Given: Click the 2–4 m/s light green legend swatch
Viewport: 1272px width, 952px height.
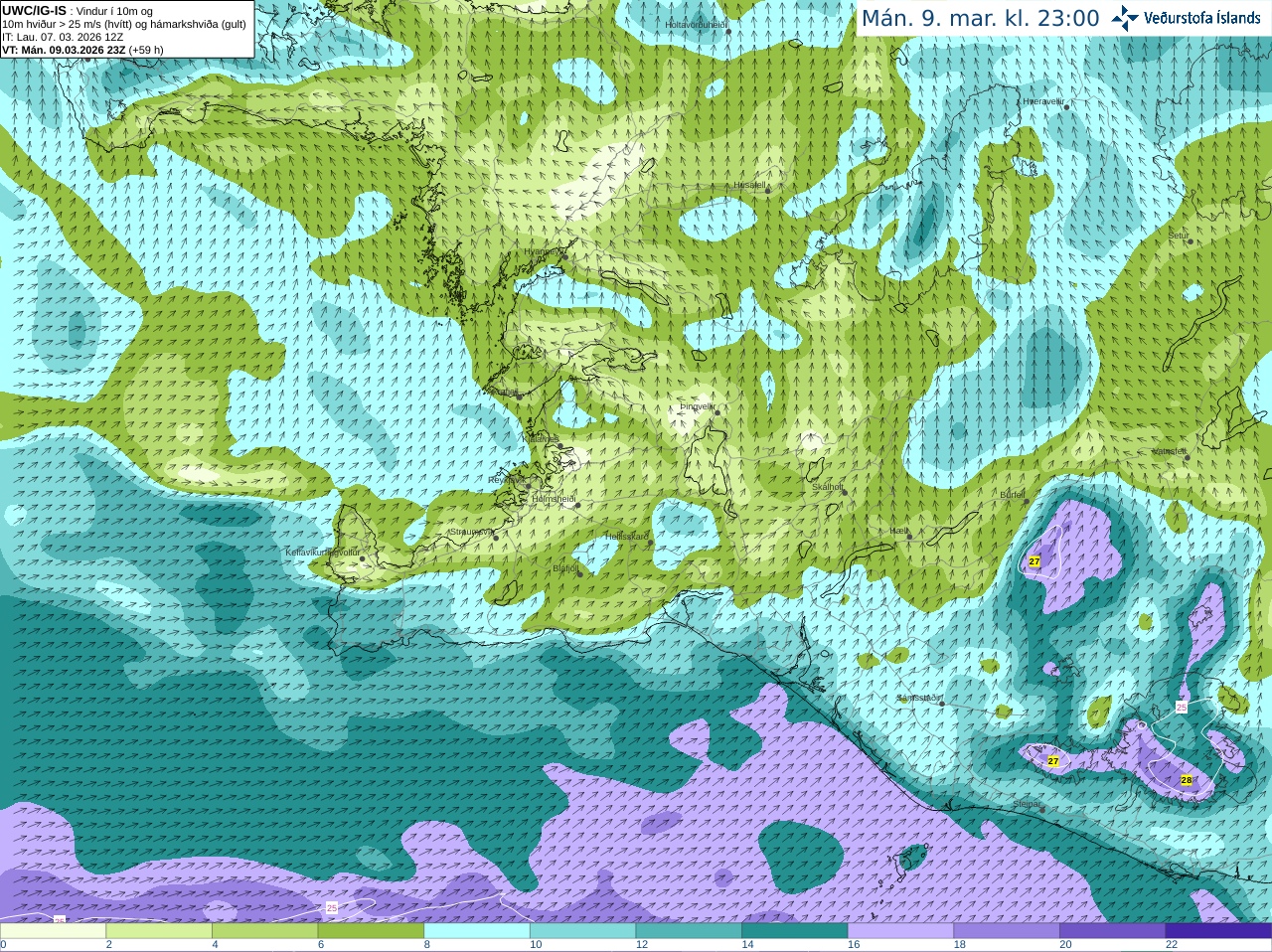Looking at the screenshot, I should tap(158, 931).
